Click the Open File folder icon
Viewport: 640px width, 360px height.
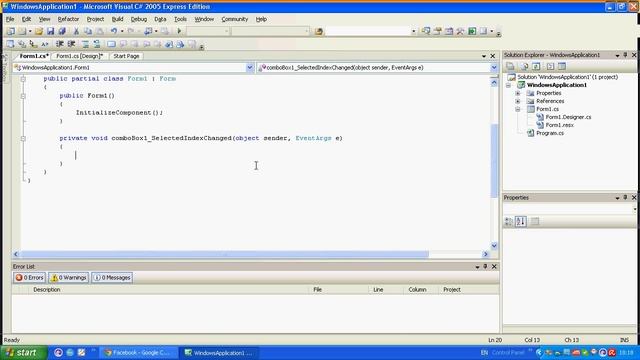click(39, 31)
